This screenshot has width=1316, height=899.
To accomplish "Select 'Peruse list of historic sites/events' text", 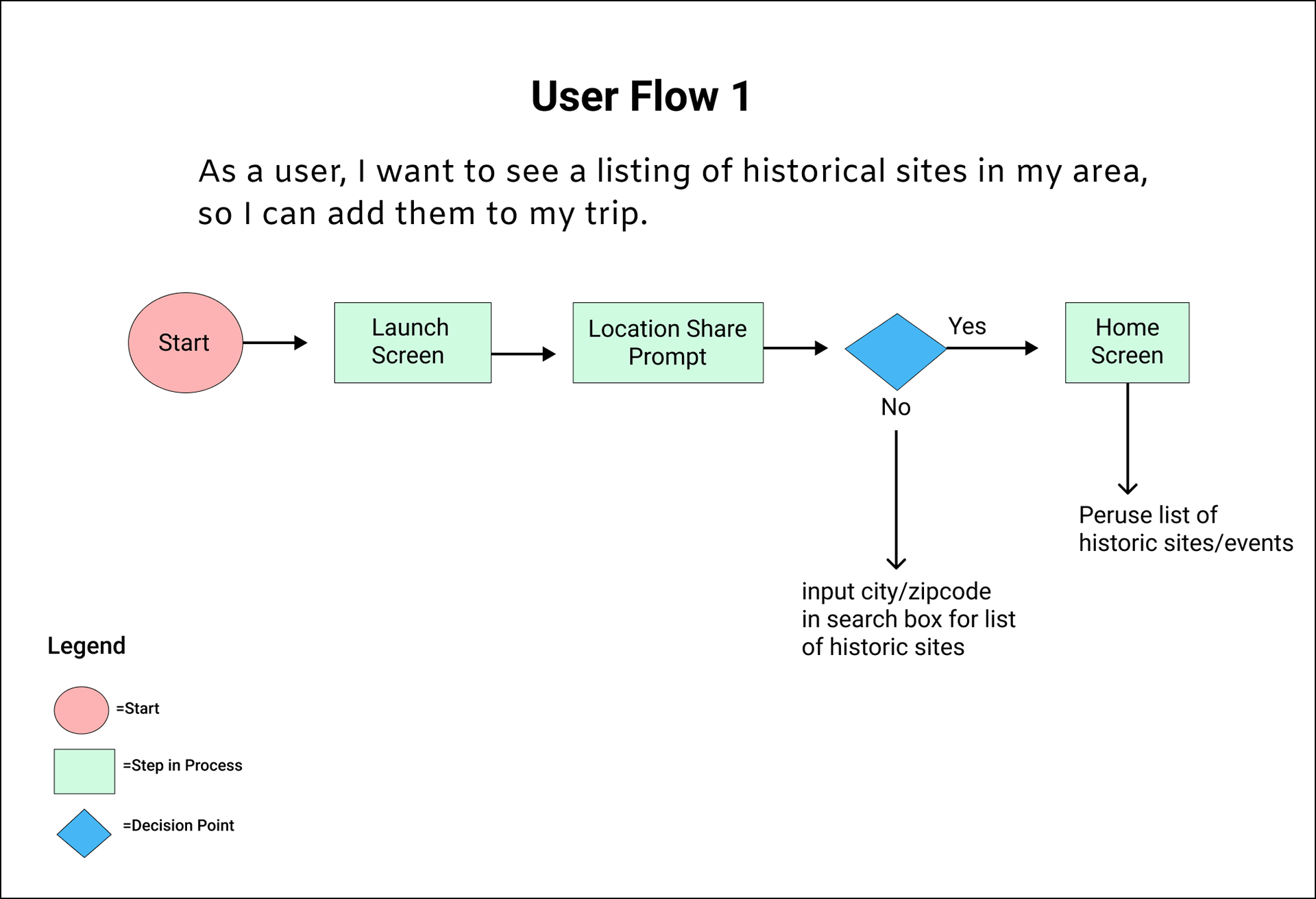I will [1186, 529].
